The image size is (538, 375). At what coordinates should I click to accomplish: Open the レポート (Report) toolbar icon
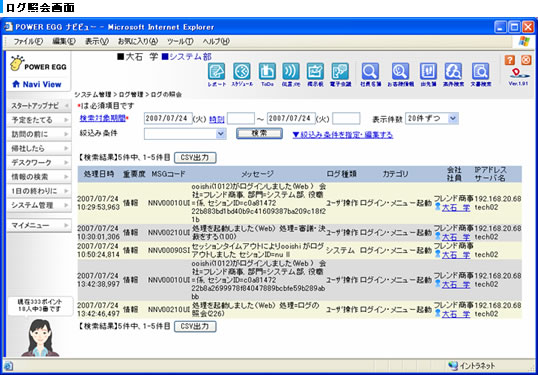pos(217,74)
